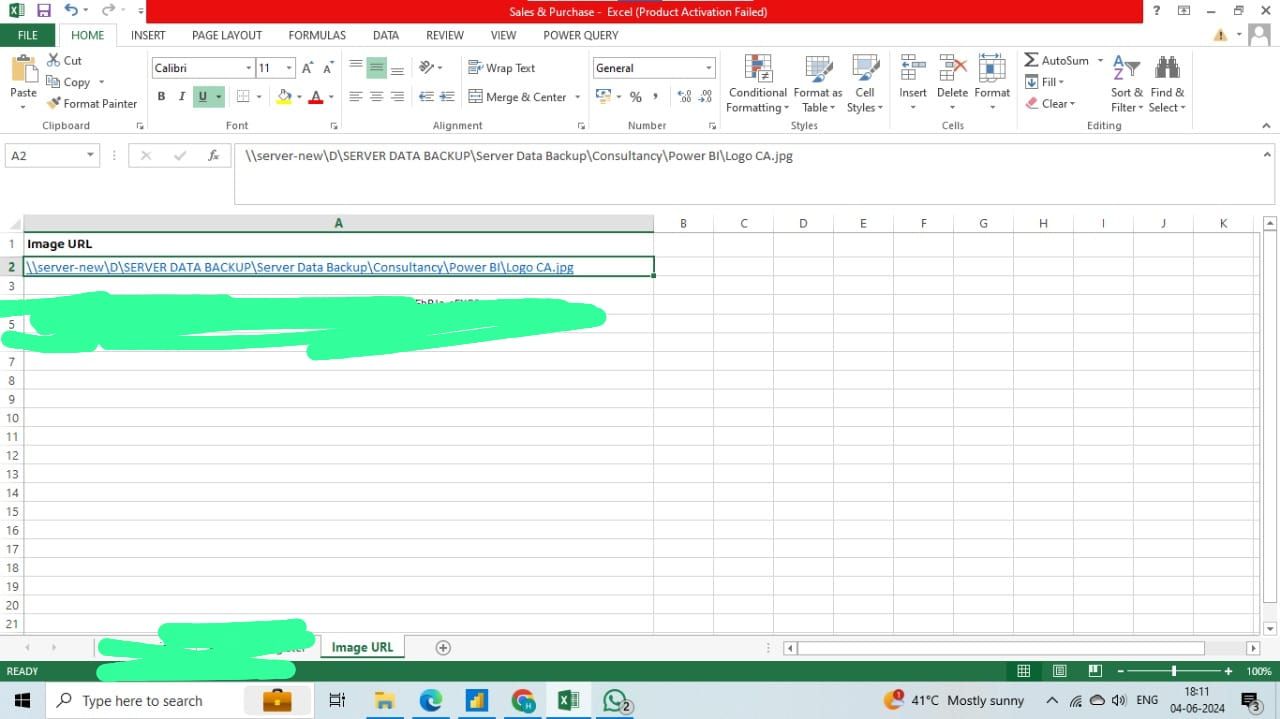
Task: Apply the Percent Style format
Action: 635,97
